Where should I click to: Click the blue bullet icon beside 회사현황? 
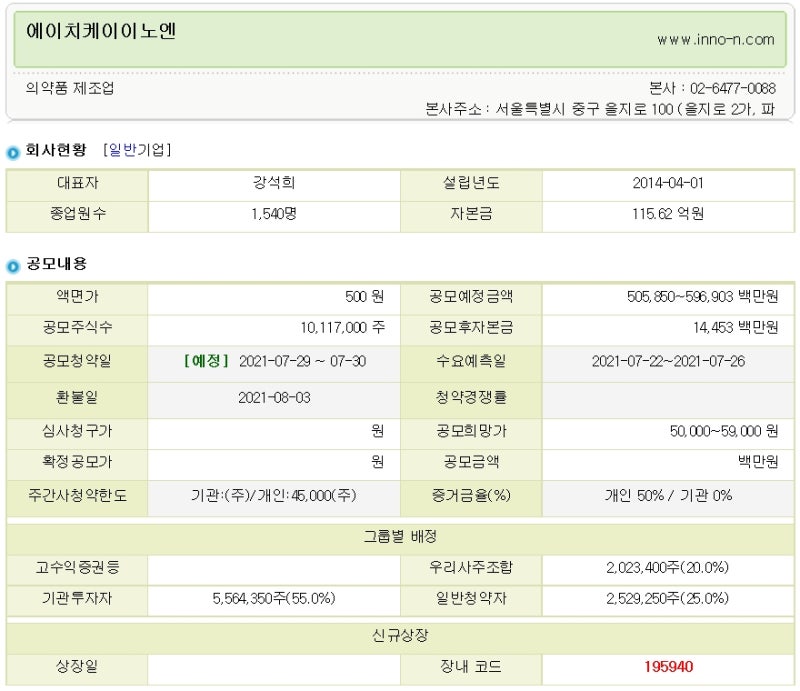coord(13,152)
